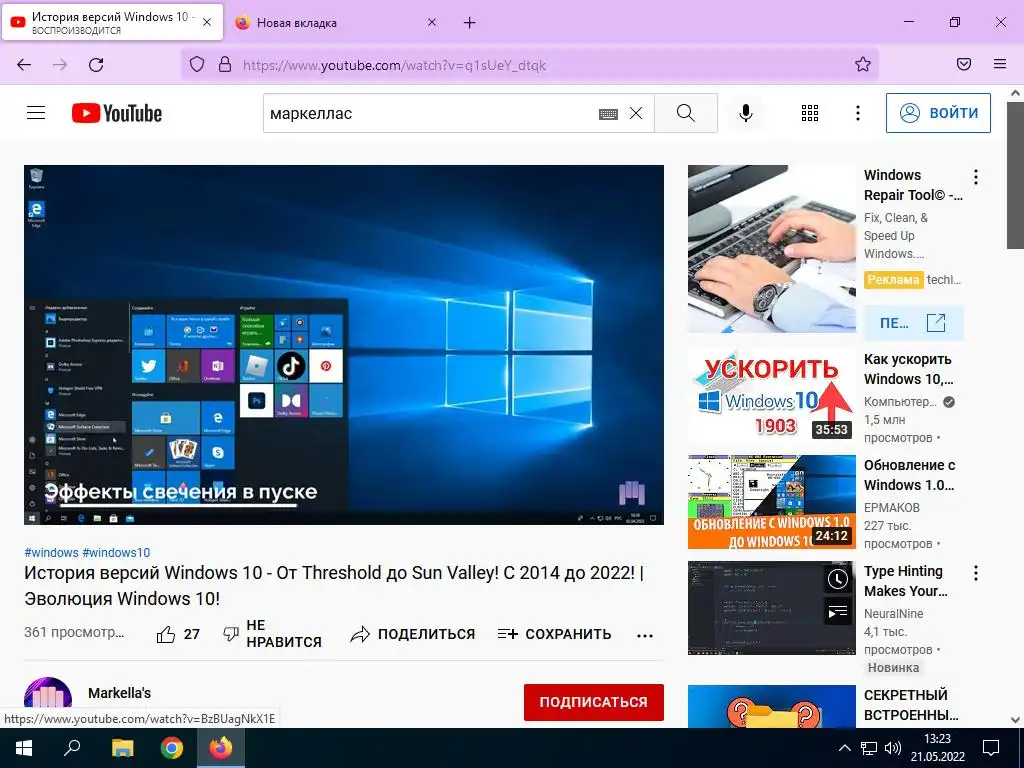Click ПОДЕЛИТЬСЯ share button

tap(412, 634)
